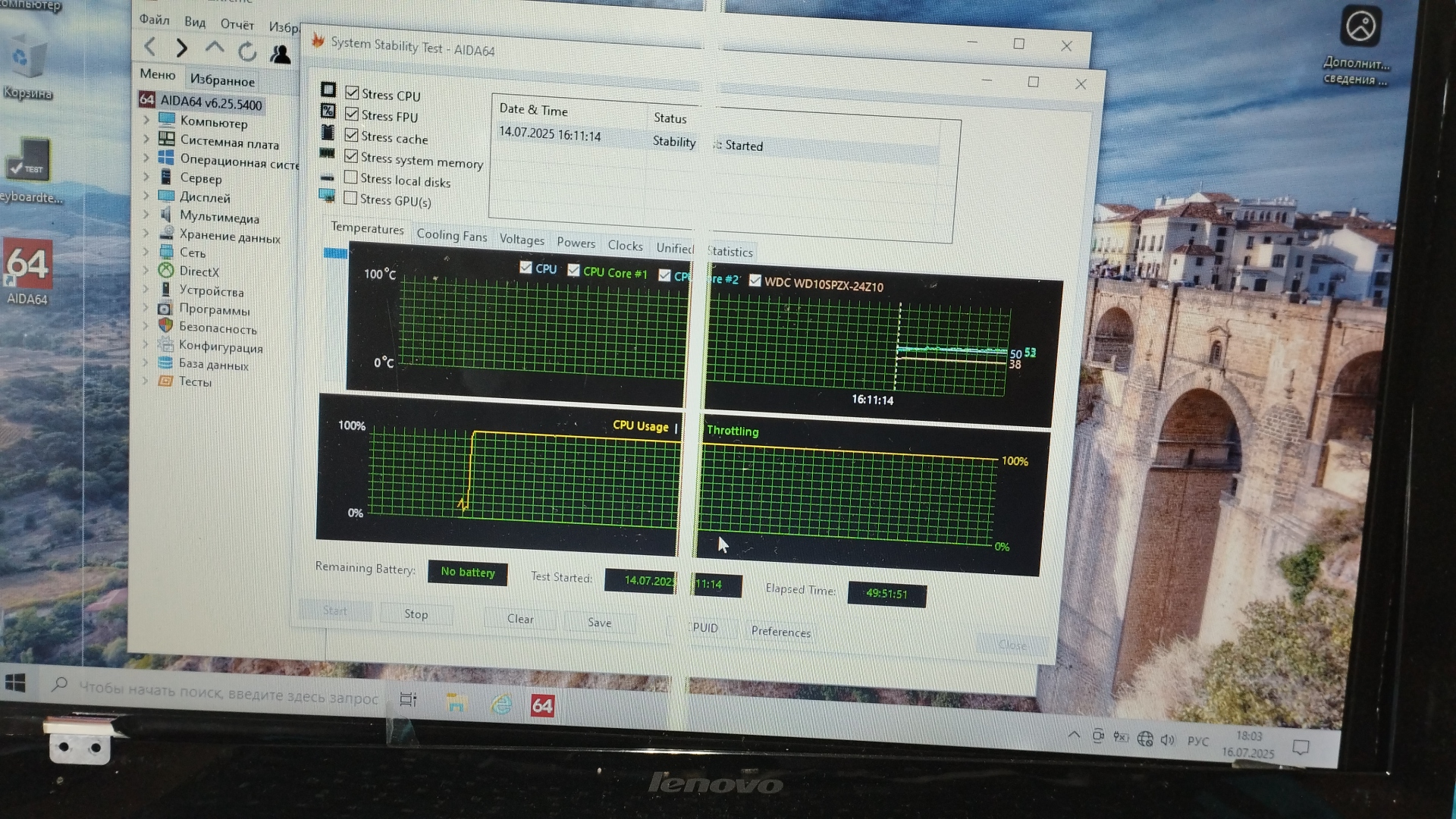Expand the Компьютер tree node

pos(146,120)
